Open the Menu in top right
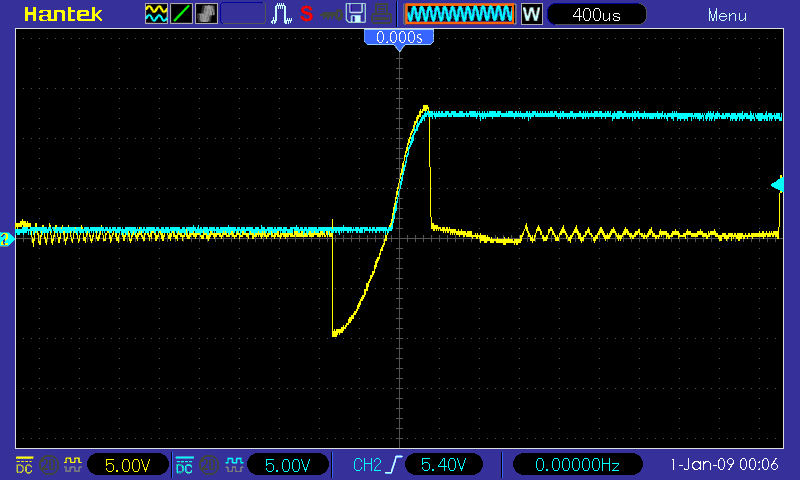 click(x=727, y=15)
